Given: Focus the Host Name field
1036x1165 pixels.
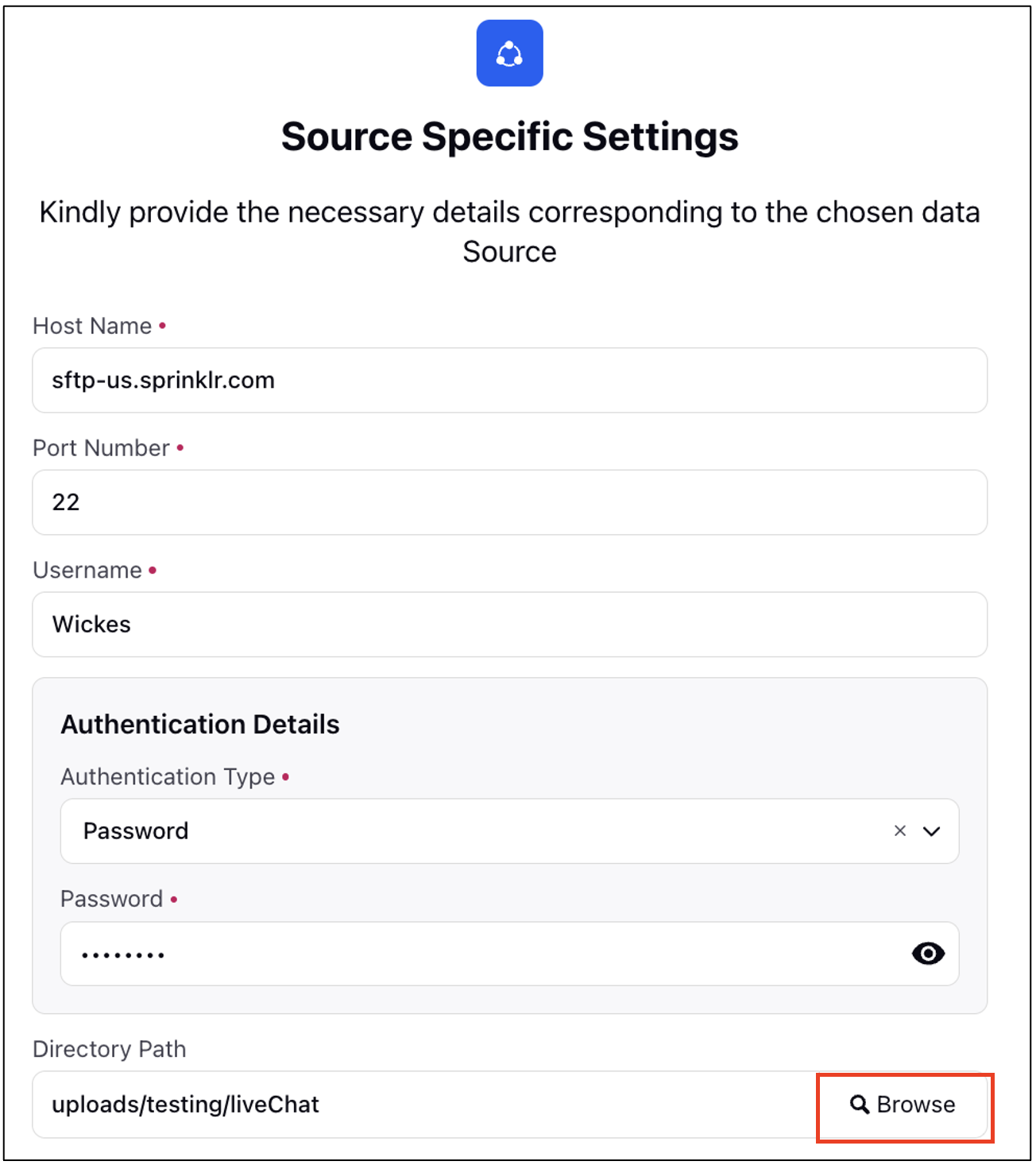Looking at the screenshot, I should pos(509,380).
